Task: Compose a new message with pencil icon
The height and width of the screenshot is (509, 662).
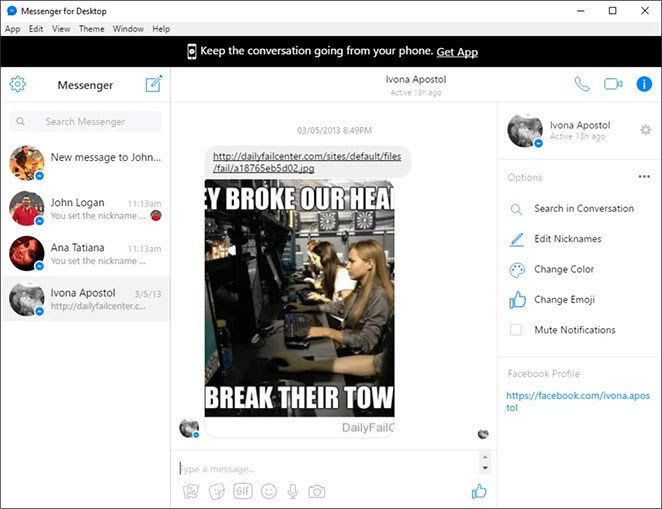Action: [154, 84]
